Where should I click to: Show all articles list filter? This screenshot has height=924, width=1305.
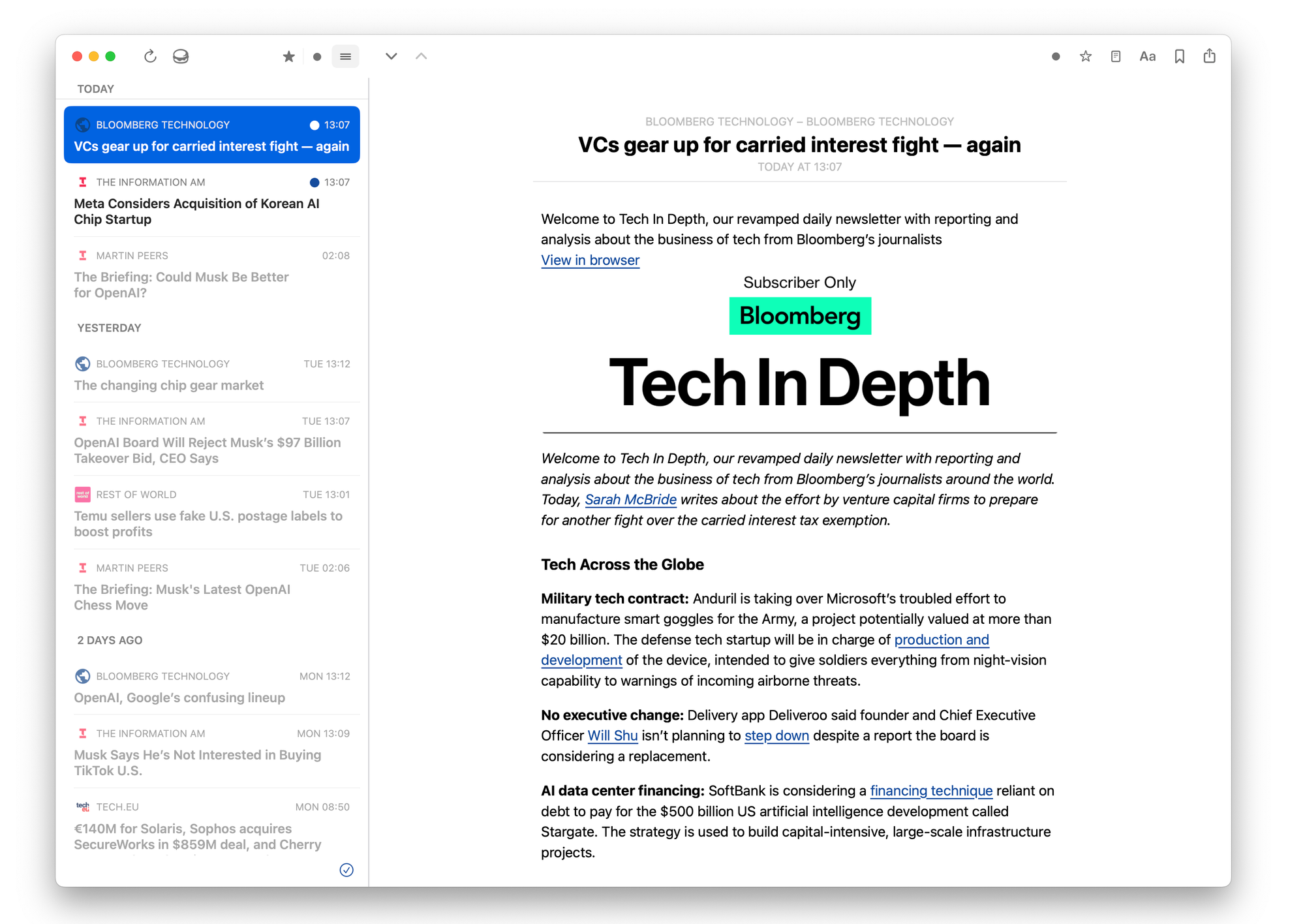(346, 57)
